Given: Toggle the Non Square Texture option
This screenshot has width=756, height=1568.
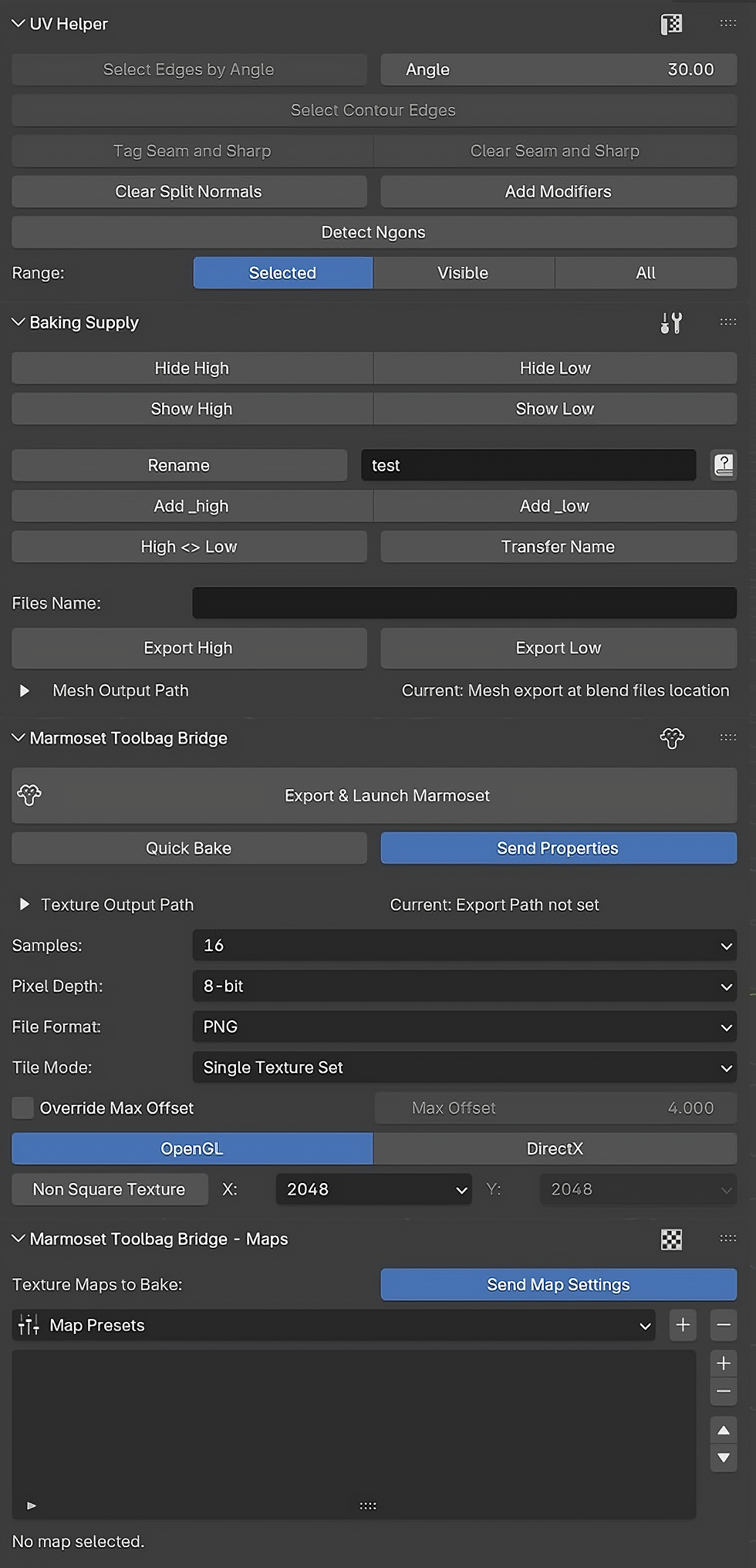Looking at the screenshot, I should 110,1189.
